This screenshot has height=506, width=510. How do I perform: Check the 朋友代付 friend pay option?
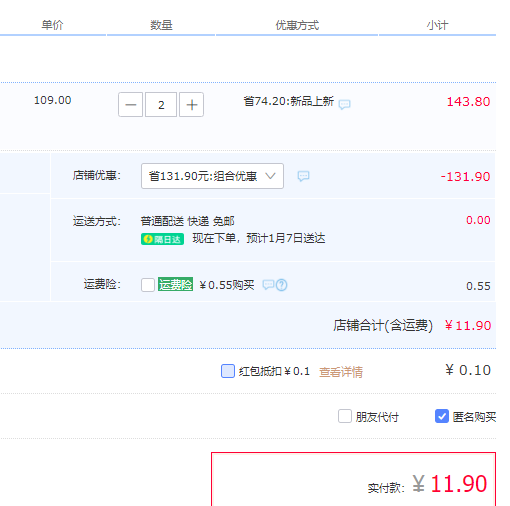tap(345, 416)
